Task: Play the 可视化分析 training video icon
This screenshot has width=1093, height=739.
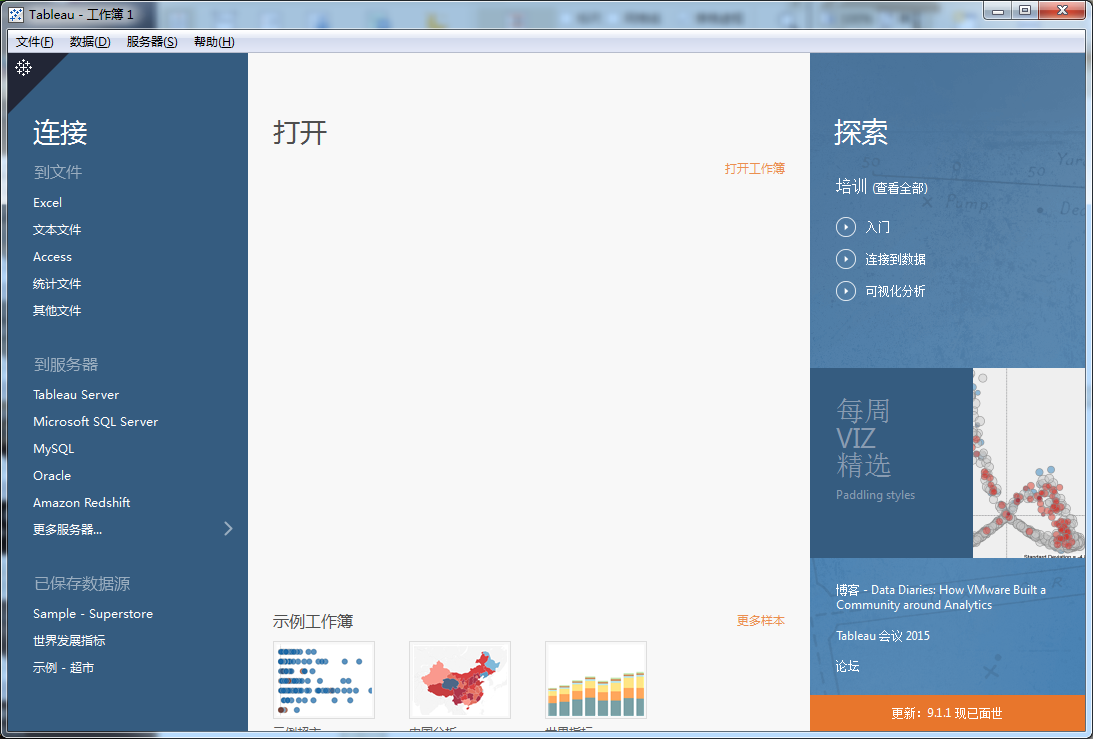Action: click(x=846, y=291)
